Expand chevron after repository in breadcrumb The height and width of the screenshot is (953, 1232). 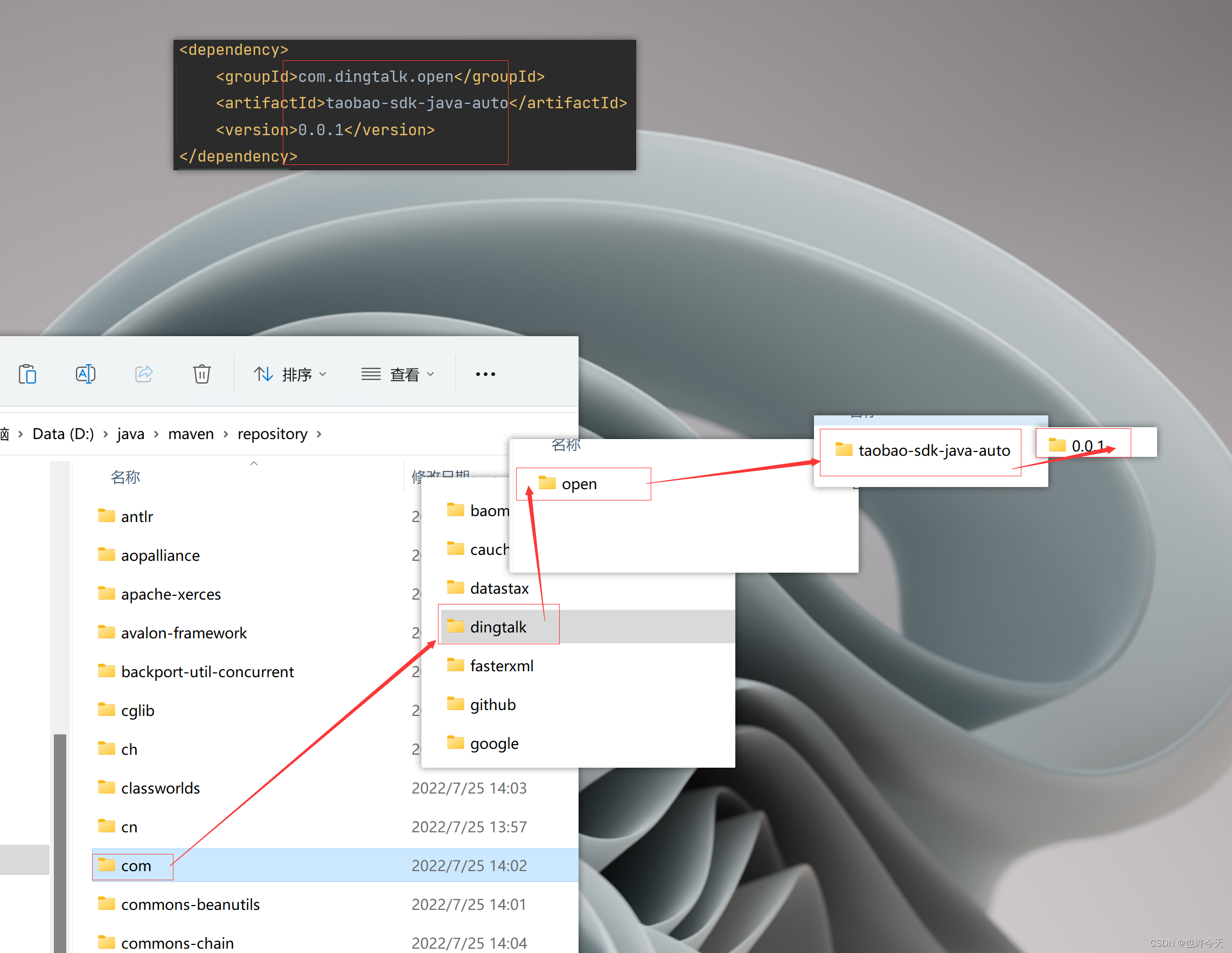(x=319, y=434)
